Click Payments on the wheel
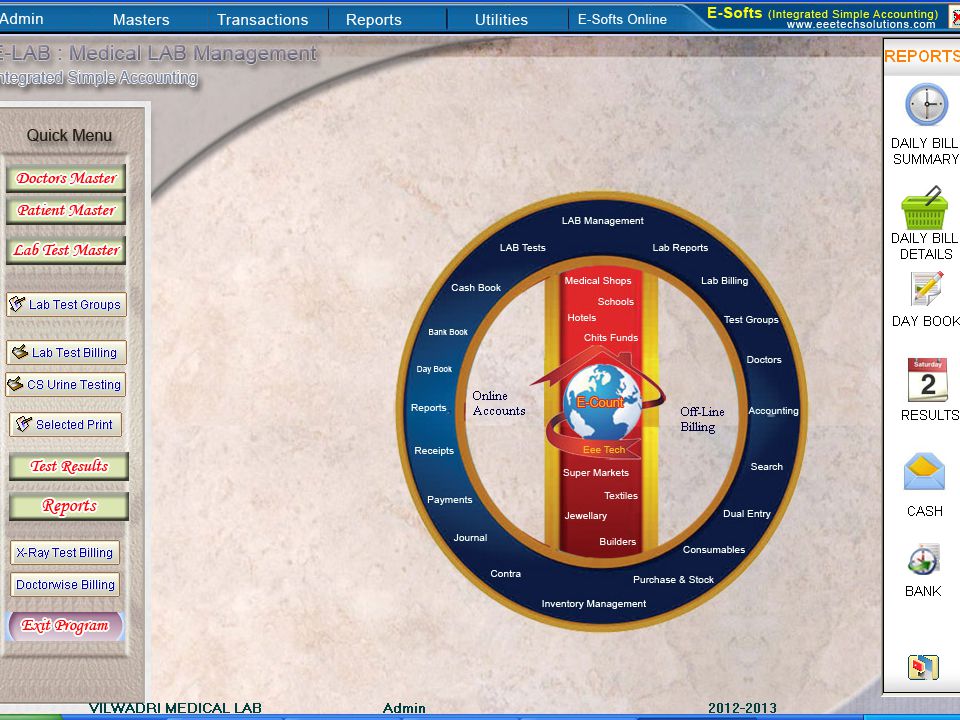The width and height of the screenshot is (960, 720). click(x=449, y=500)
